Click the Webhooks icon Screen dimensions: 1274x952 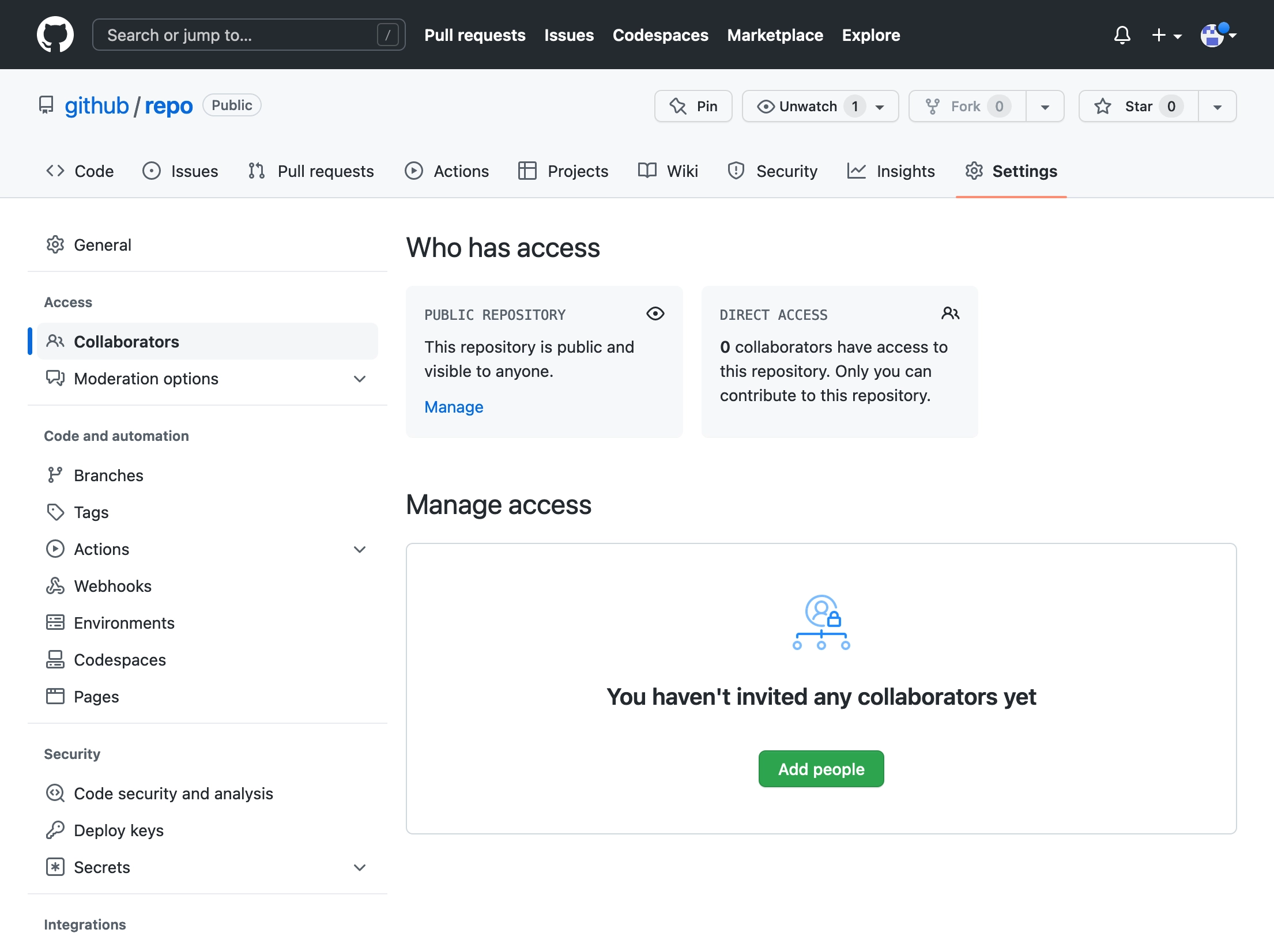(55, 586)
